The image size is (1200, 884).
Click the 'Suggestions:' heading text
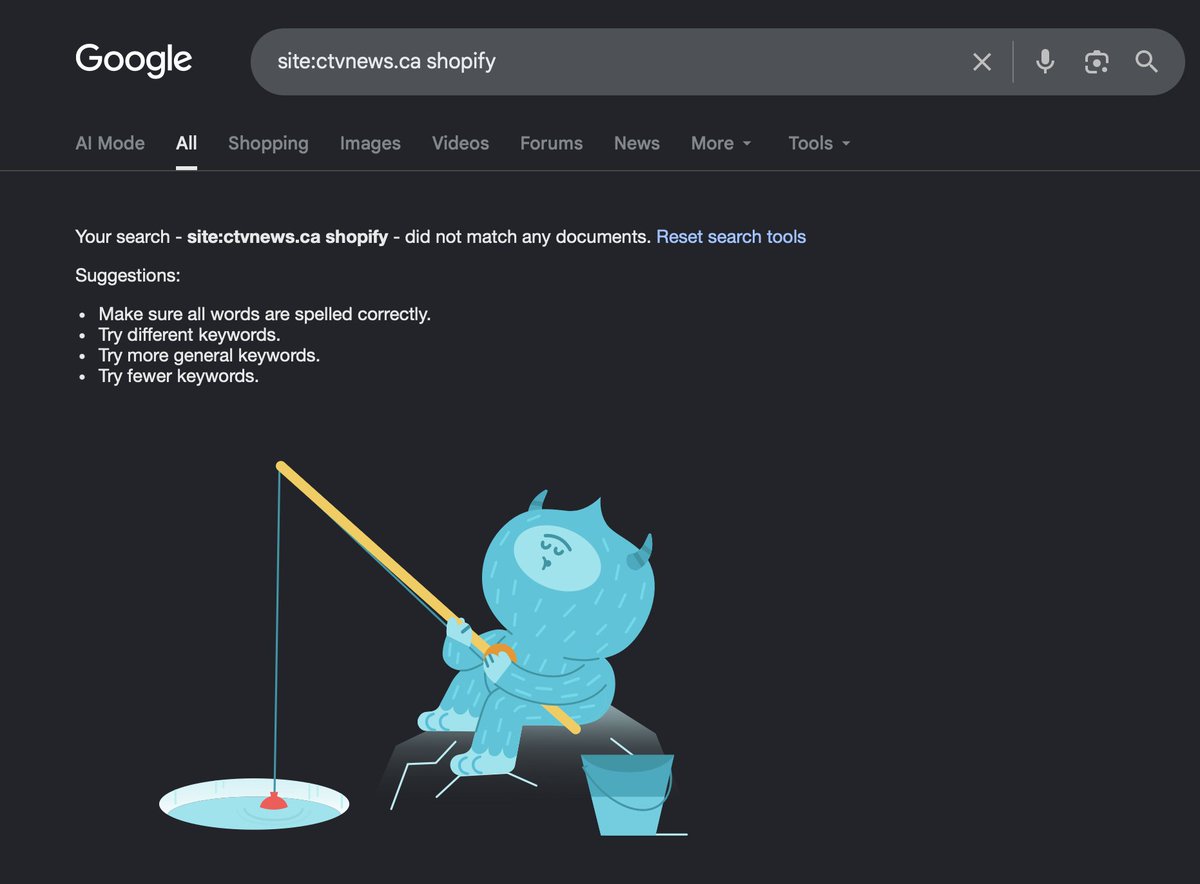coord(128,275)
